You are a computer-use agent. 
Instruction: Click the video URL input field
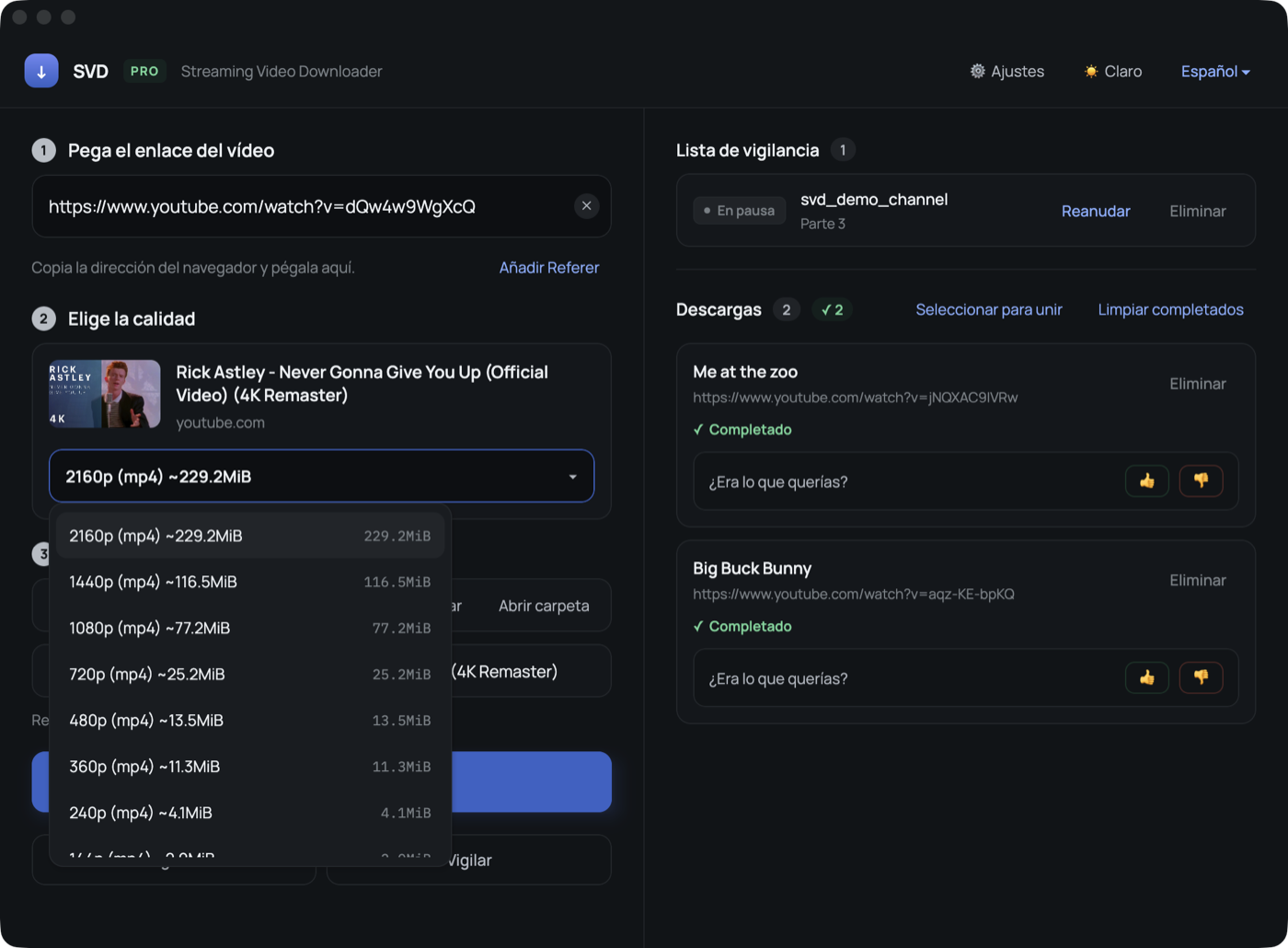pos(321,206)
